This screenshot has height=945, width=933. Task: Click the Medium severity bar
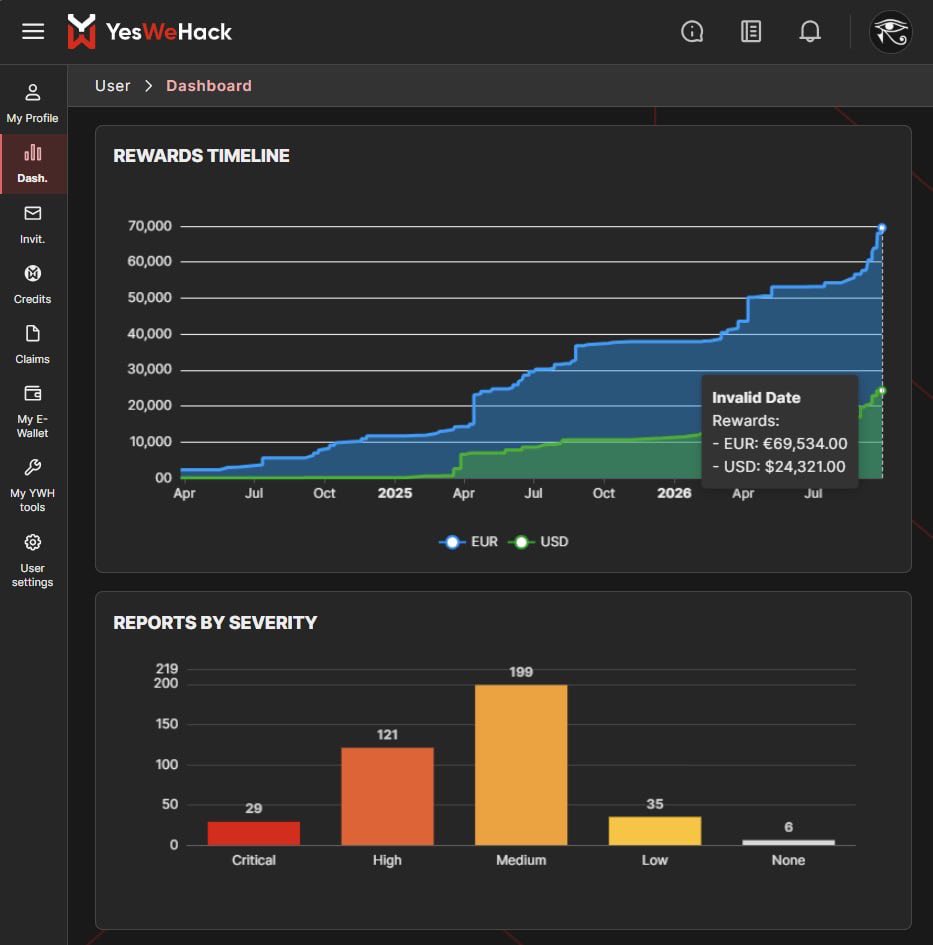click(x=521, y=765)
